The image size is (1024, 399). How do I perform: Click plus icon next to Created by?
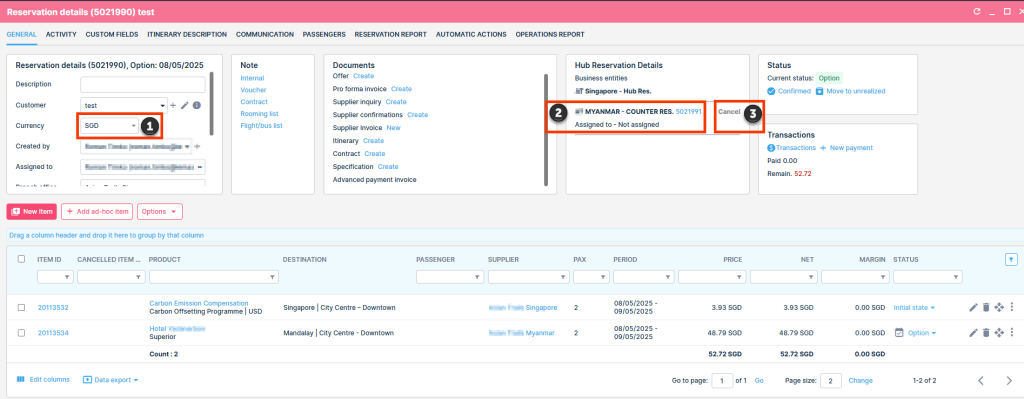pyautogui.click(x=197, y=146)
